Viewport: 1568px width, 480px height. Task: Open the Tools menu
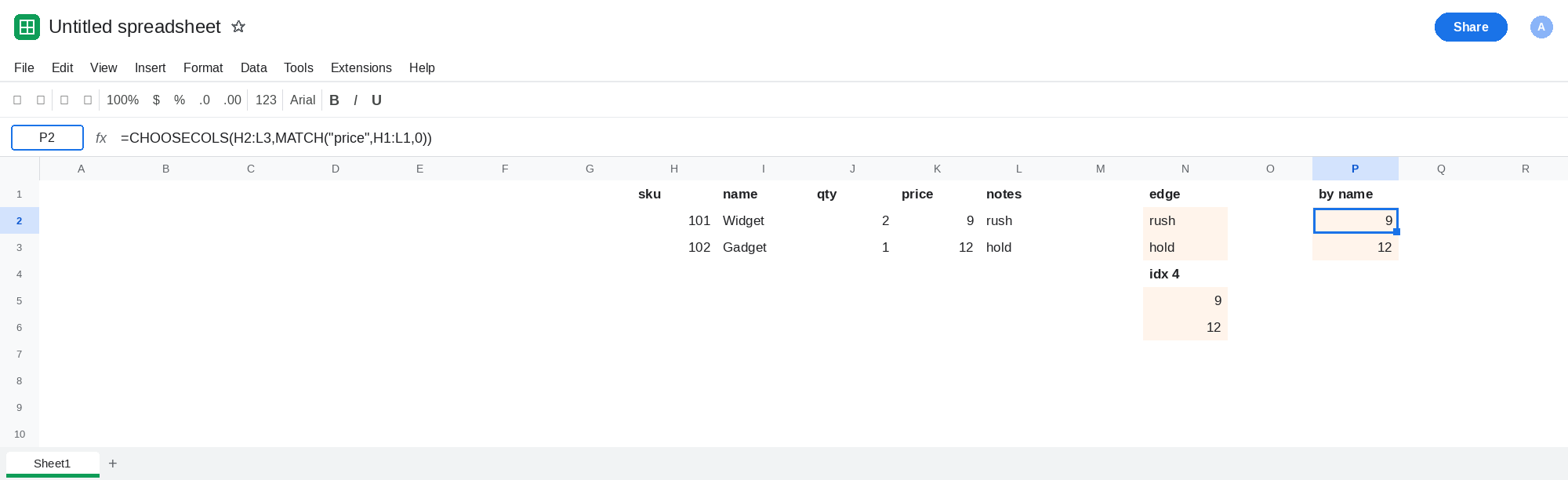coord(299,67)
